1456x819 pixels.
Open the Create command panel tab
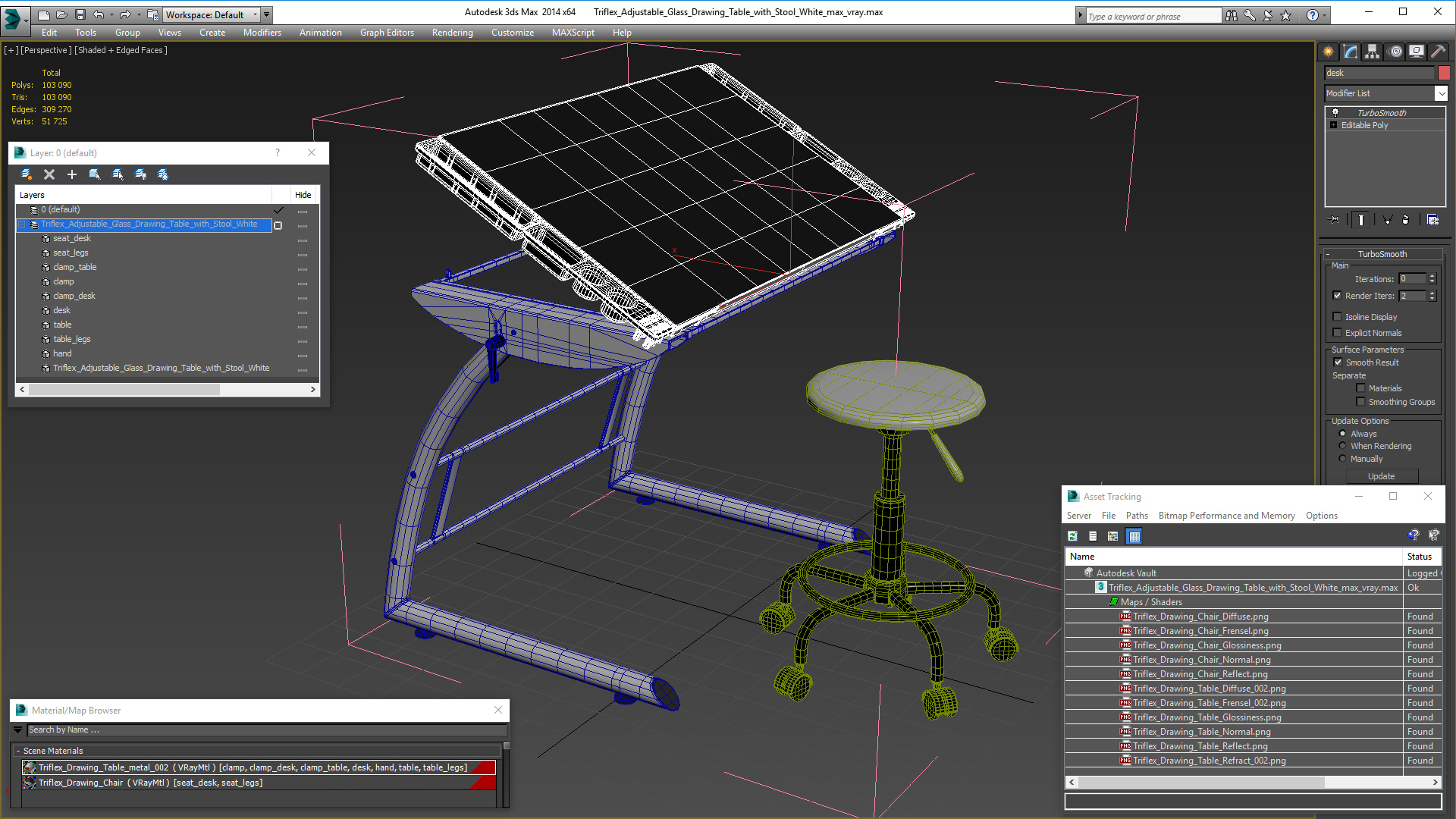click(x=1328, y=52)
